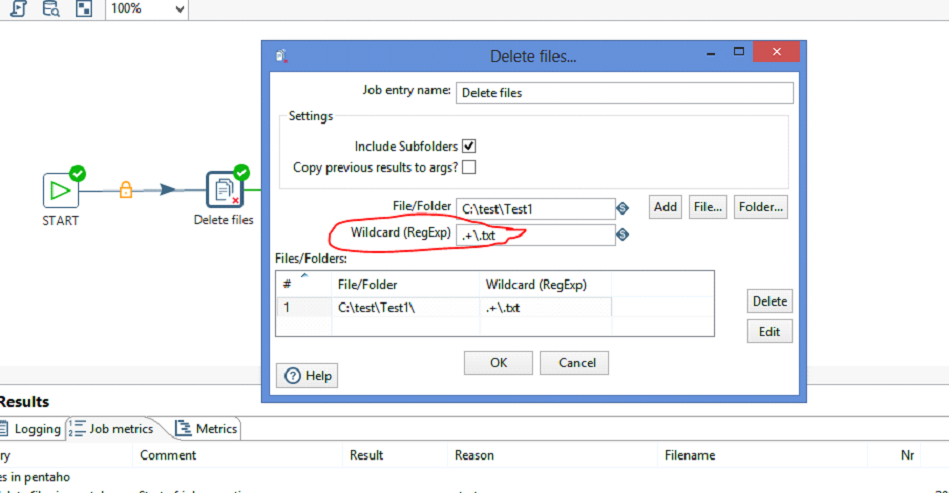This screenshot has width=949, height=493.
Task: Sort by the # column header
Action: click(304, 284)
